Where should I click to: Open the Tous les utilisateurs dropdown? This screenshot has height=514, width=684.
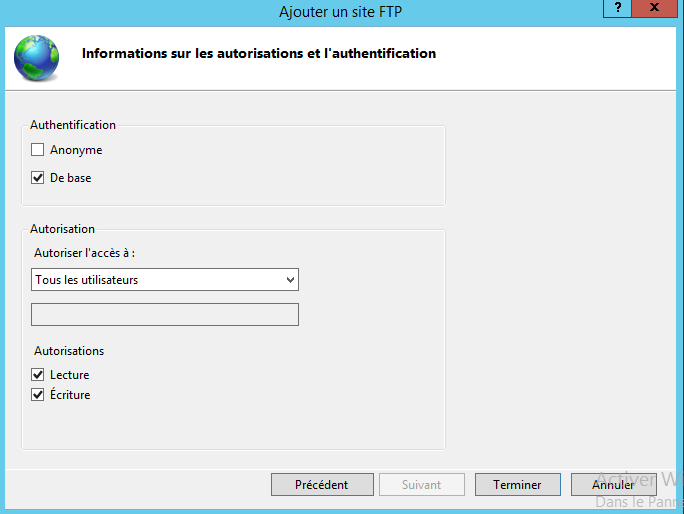pyautogui.click(x=165, y=280)
